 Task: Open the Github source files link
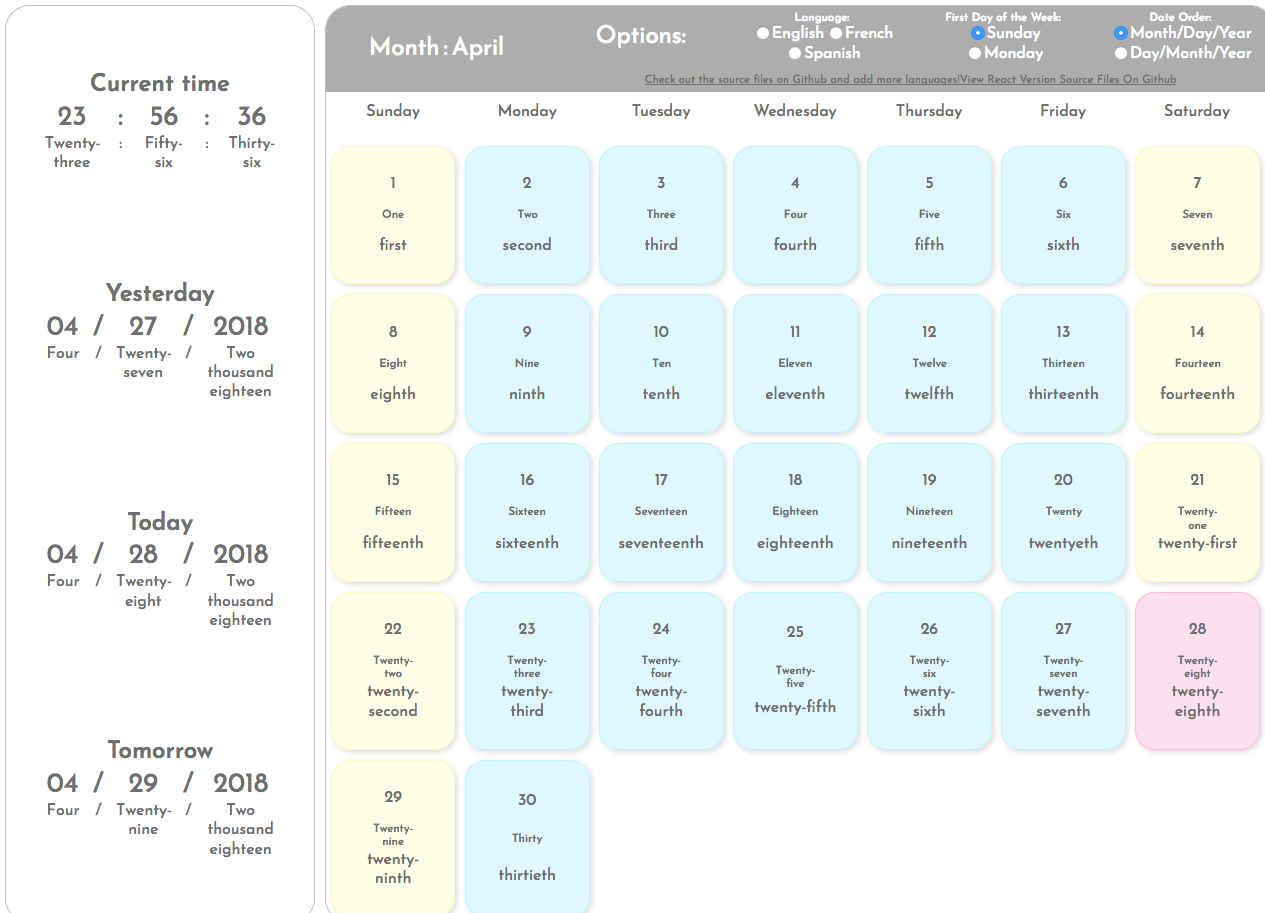(x=796, y=78)
